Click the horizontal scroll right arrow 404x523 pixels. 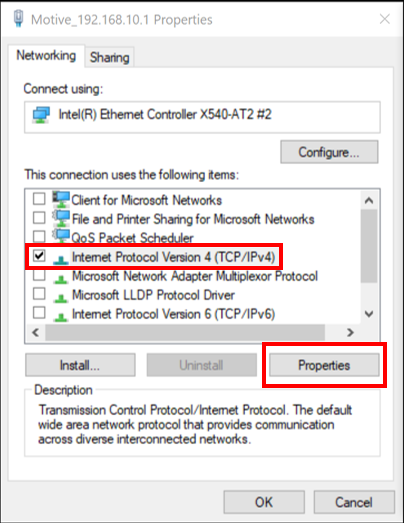click(x=350, y=332)
